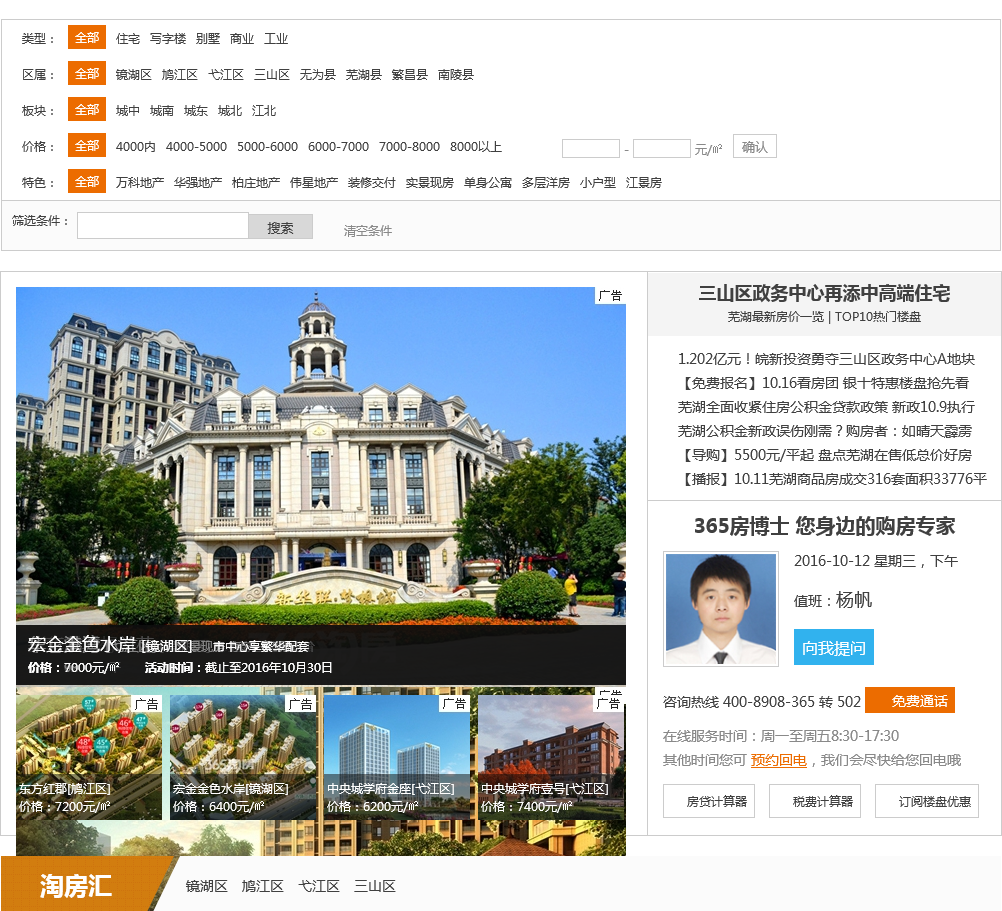Filter by feature 实景现房
Screen dimensions: 1002x911
pos(430,183)
